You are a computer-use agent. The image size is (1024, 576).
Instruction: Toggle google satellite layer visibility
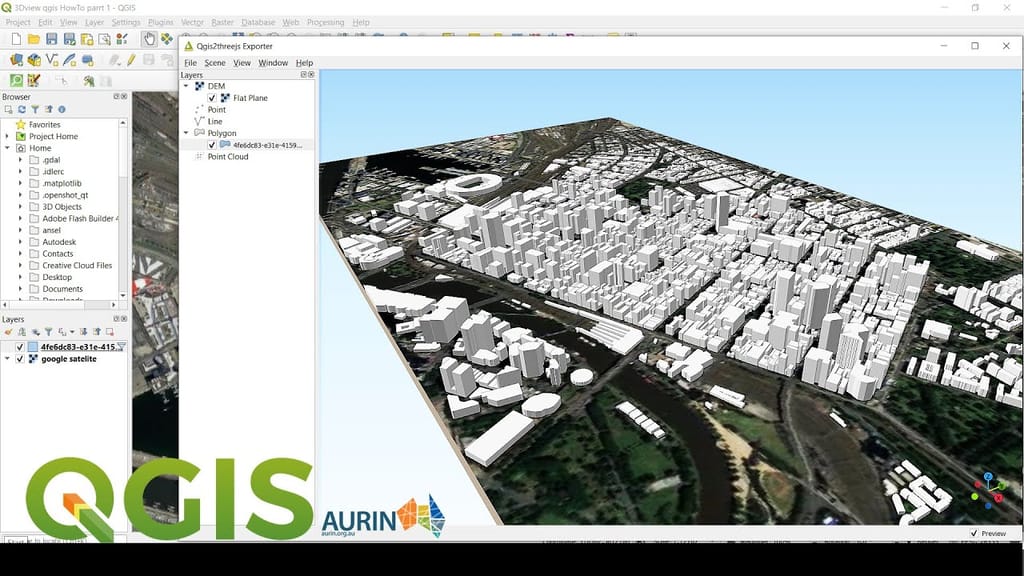click(20, 358)
